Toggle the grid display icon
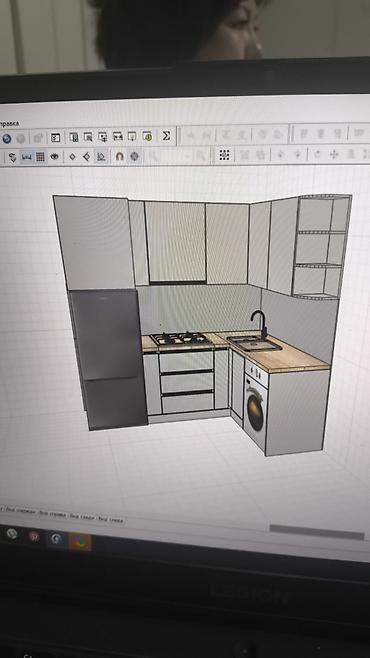 point(40,157)
